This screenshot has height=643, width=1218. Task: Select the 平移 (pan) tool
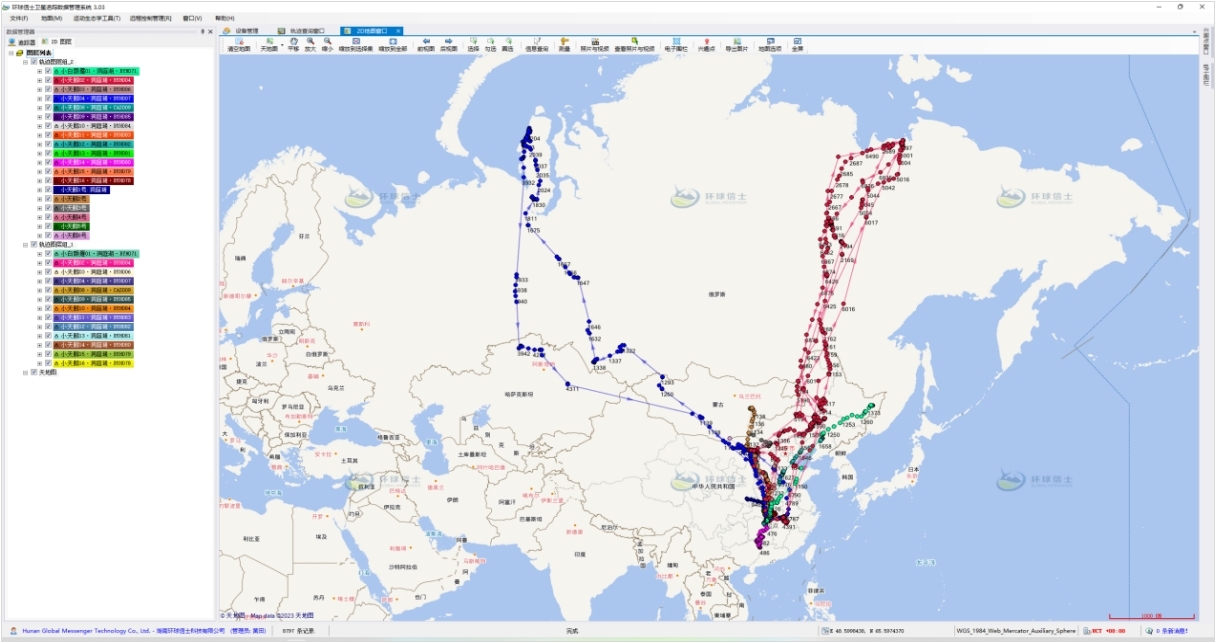pos(293,44)
